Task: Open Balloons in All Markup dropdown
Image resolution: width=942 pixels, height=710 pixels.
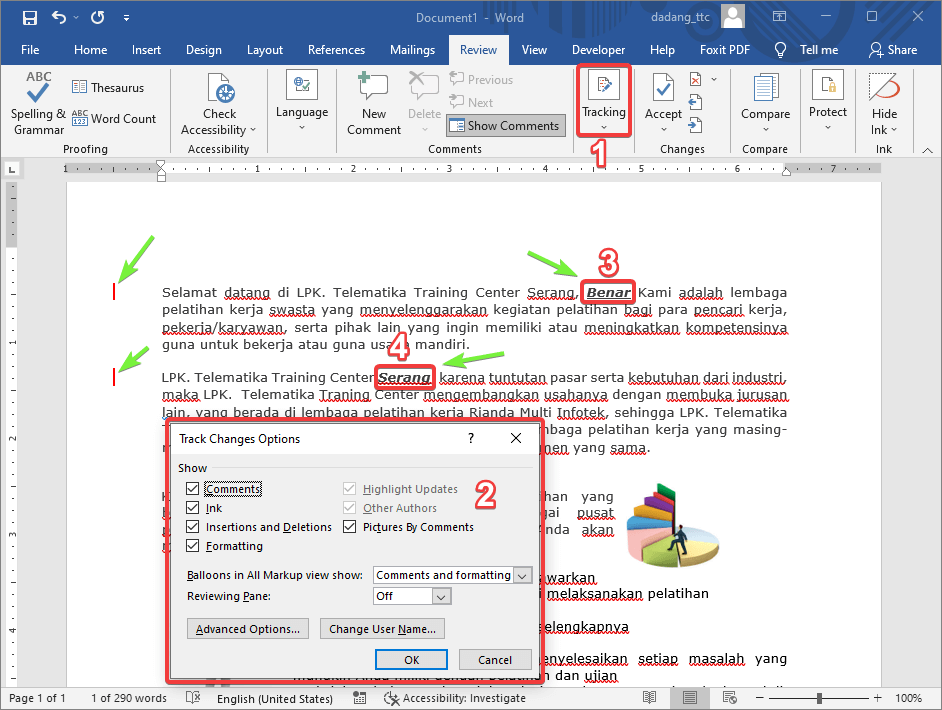Action: [x=521, y=575]
